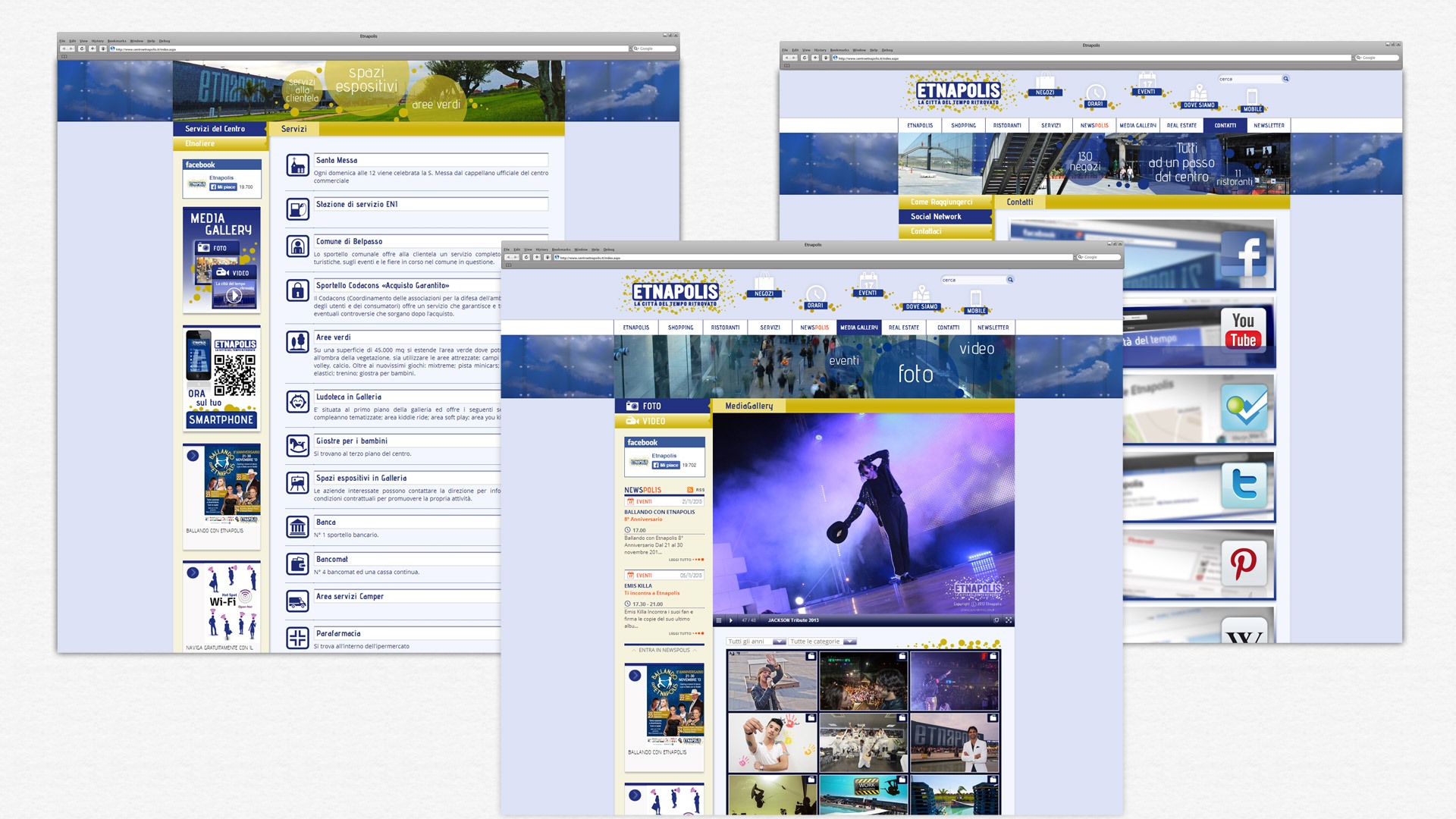This screenshot has height=819, width=1456.
Task: Click cerca search field in right window
Action: [x=1250, y=79]
